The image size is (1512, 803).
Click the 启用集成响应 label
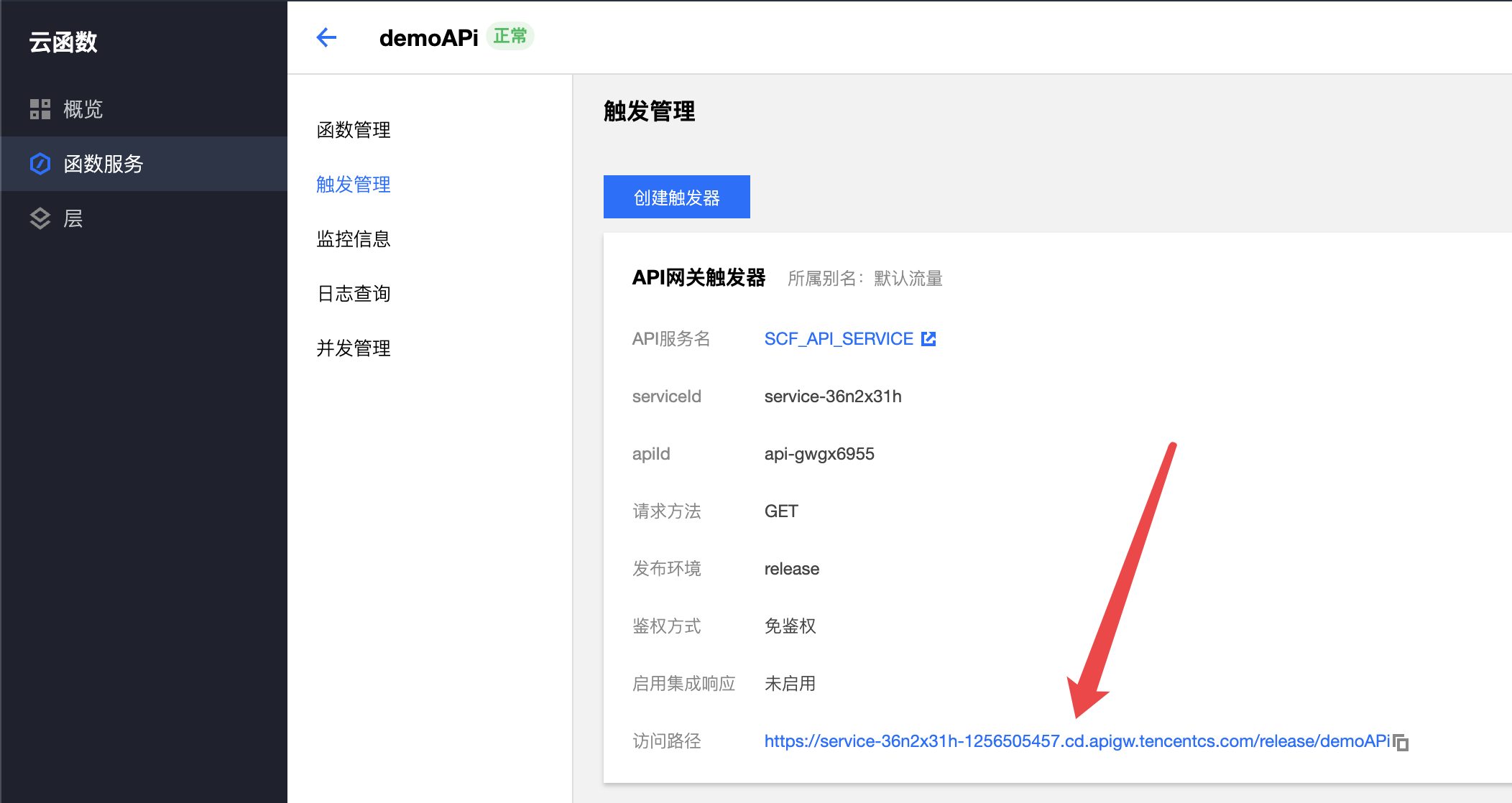click(x=684, y=684)
